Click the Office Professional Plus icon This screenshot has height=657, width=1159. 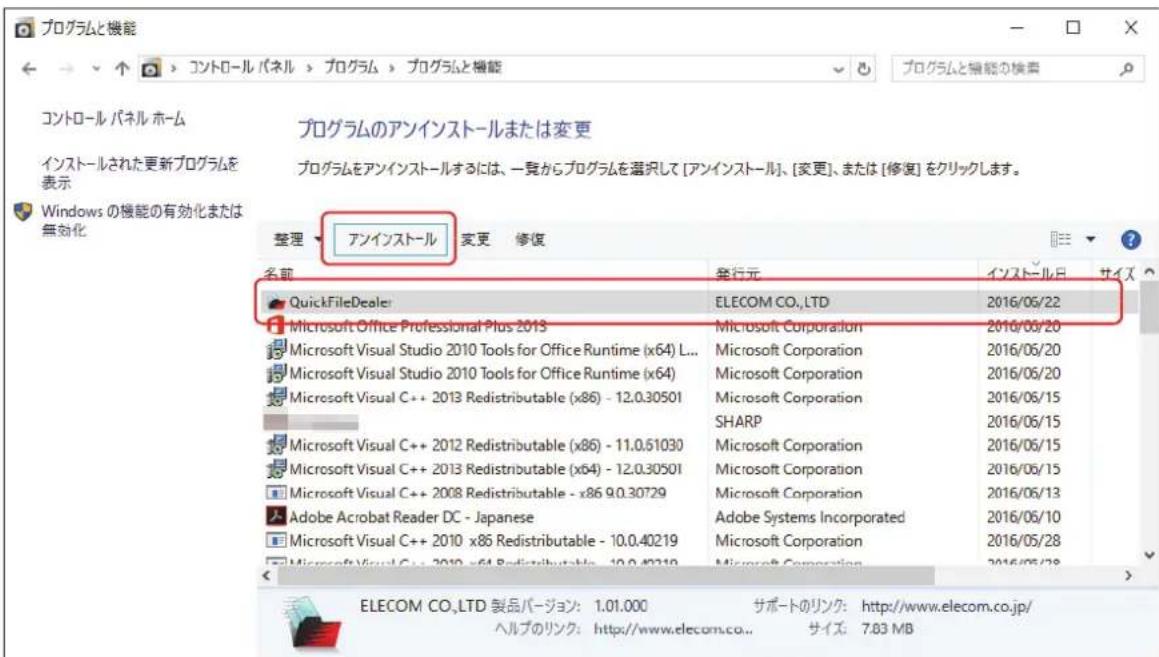coord(276,325)
